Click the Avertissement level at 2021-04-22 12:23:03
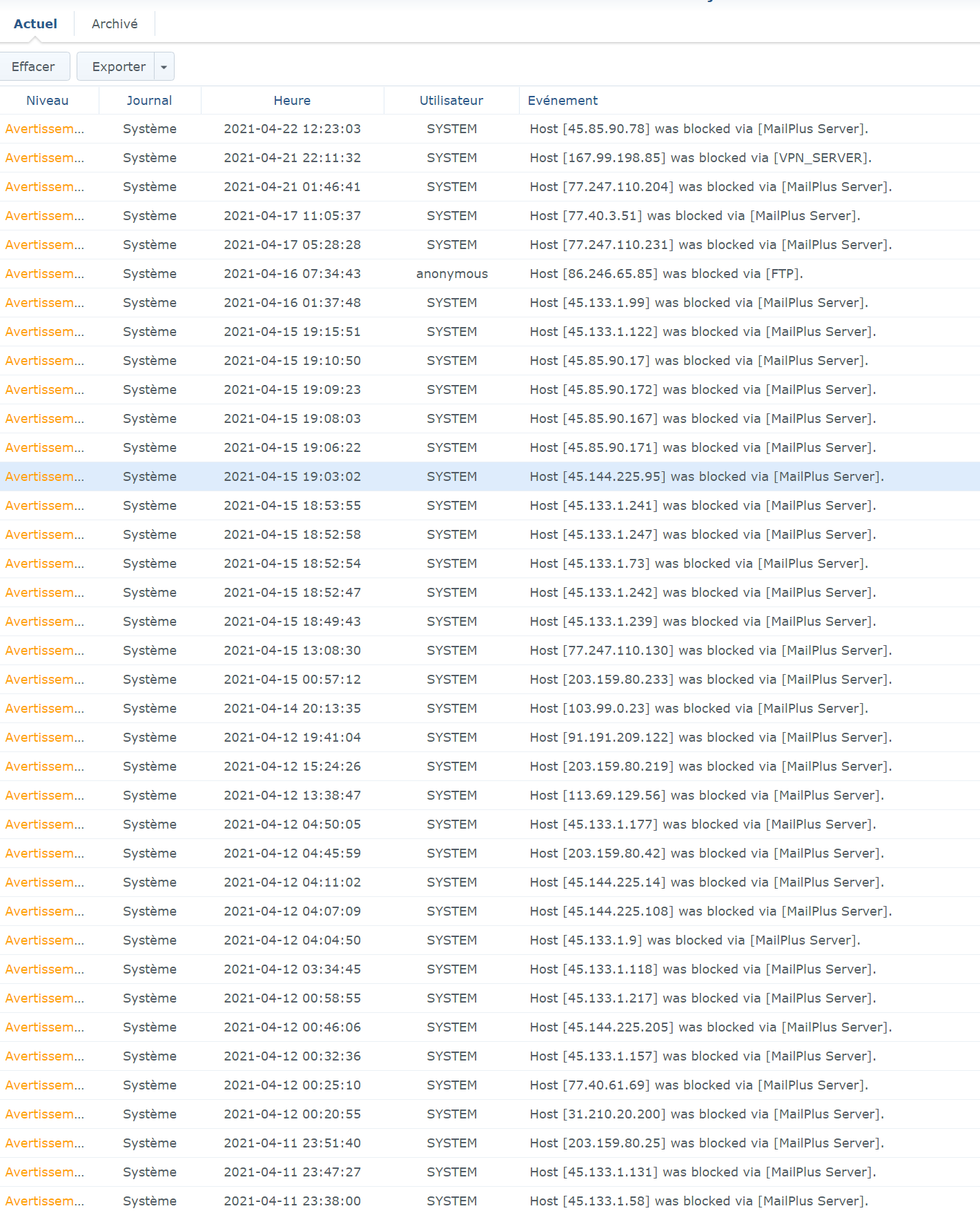Viewport: 980px width, 1213px height. coord(45,129)
